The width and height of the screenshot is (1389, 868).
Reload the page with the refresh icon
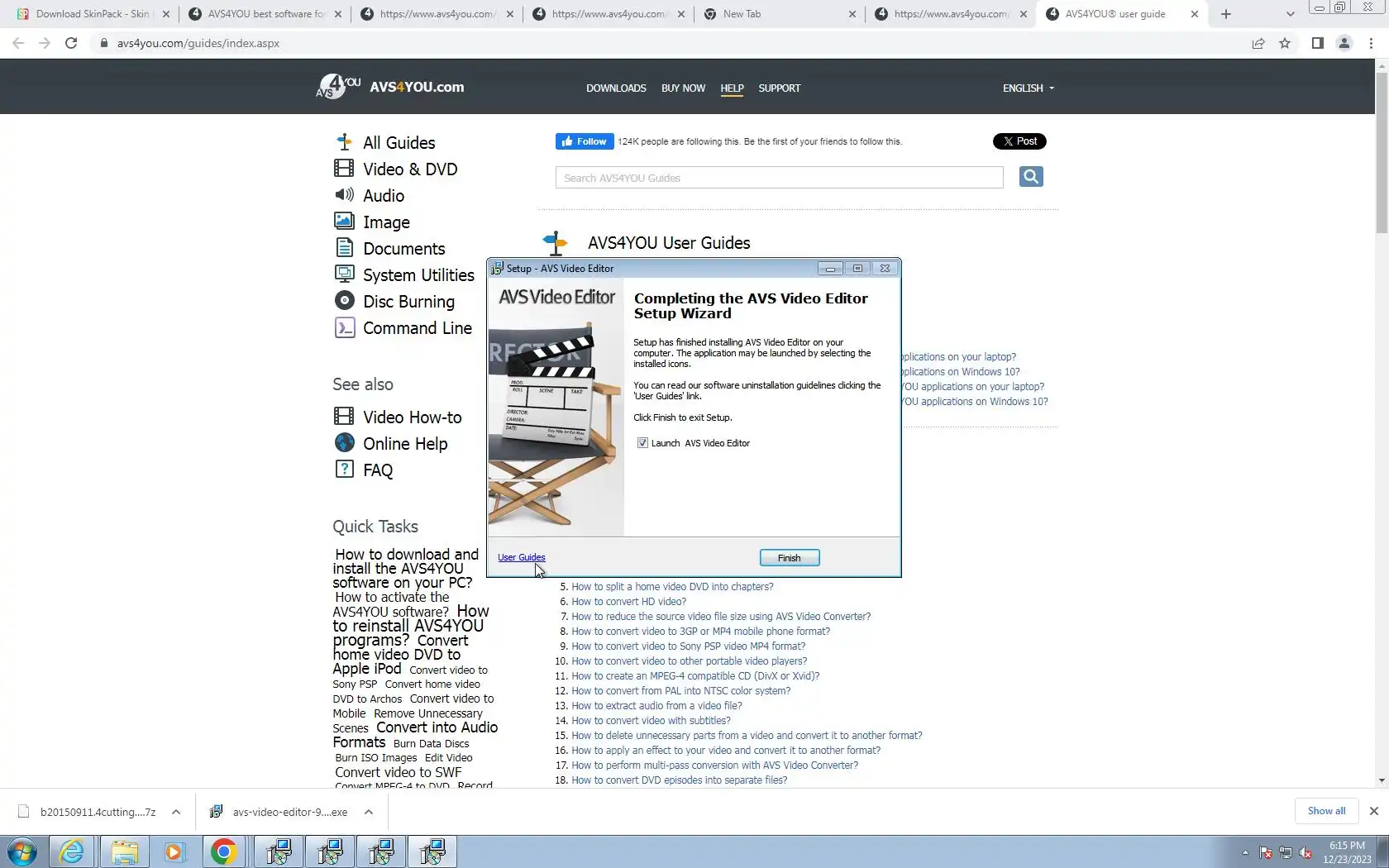click(x=71, y=43)
